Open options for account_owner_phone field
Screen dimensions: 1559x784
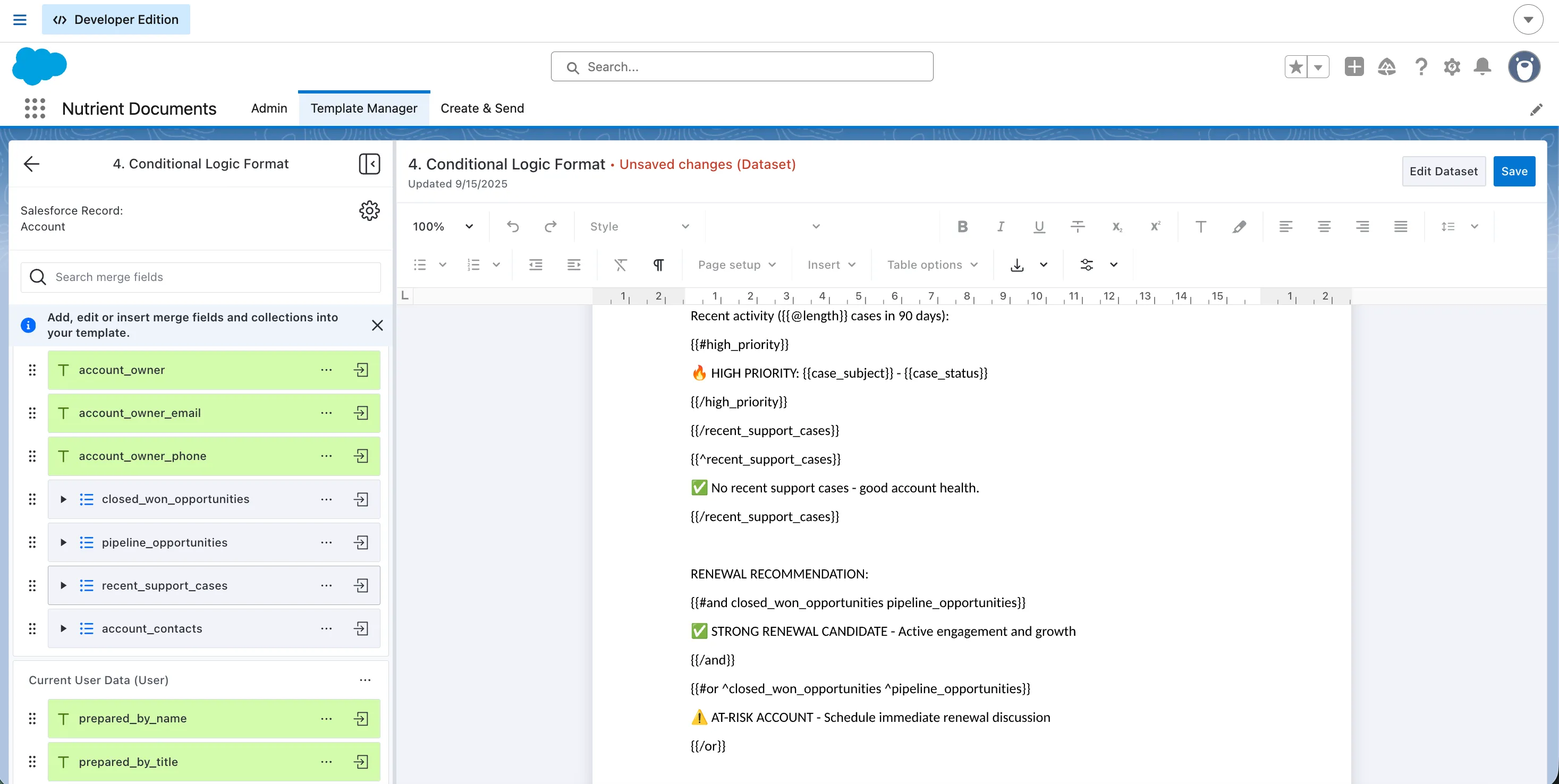(x=326, y=456)
